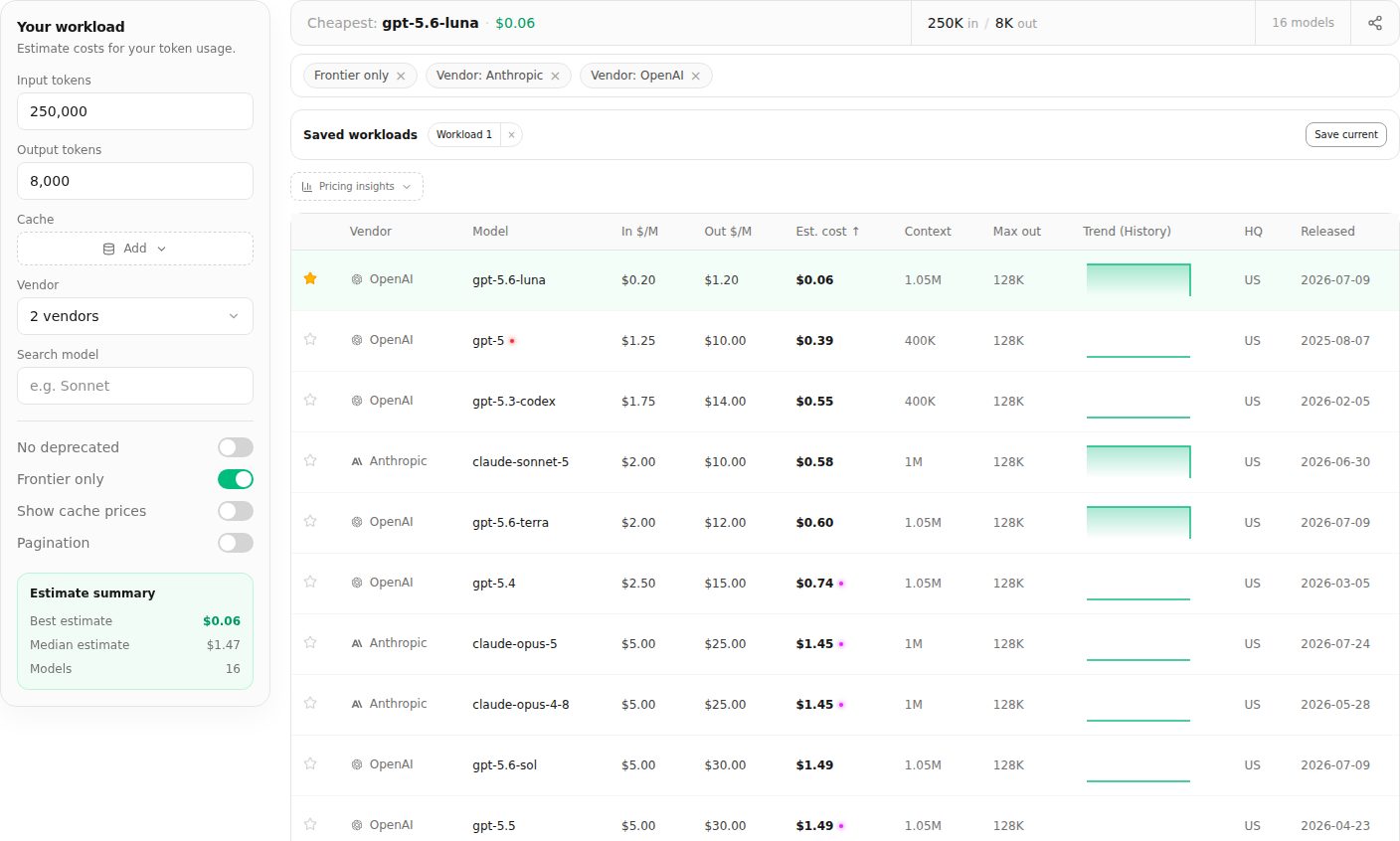Image resolution: width=1400 pixels, height=841 pixels.
Task: Click the OpenAI logo in gpt-5.6-sol row
Action: coord(357,764)
